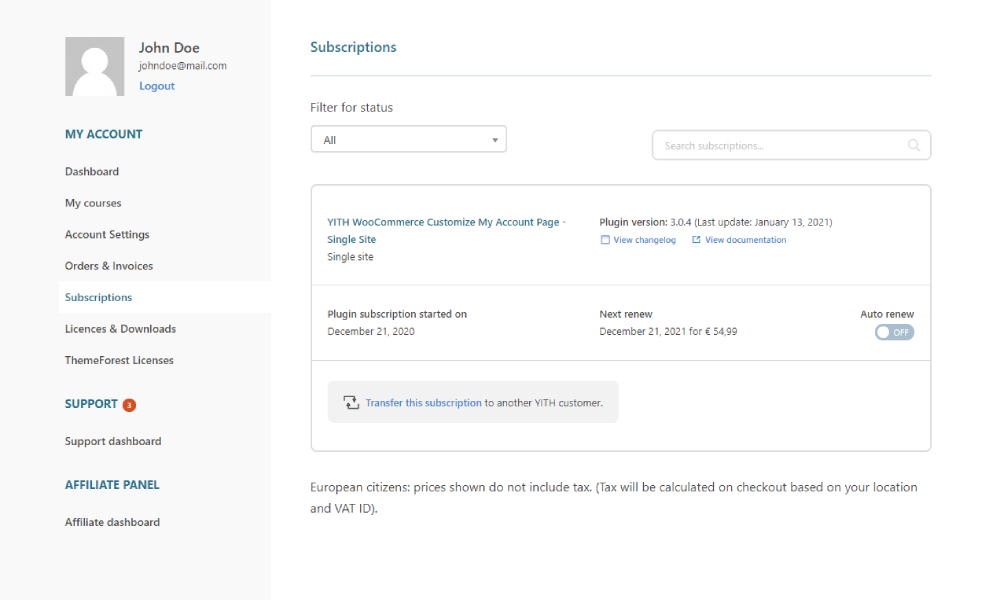Open Account Settings in sidebar

click(x=107, y=234)
